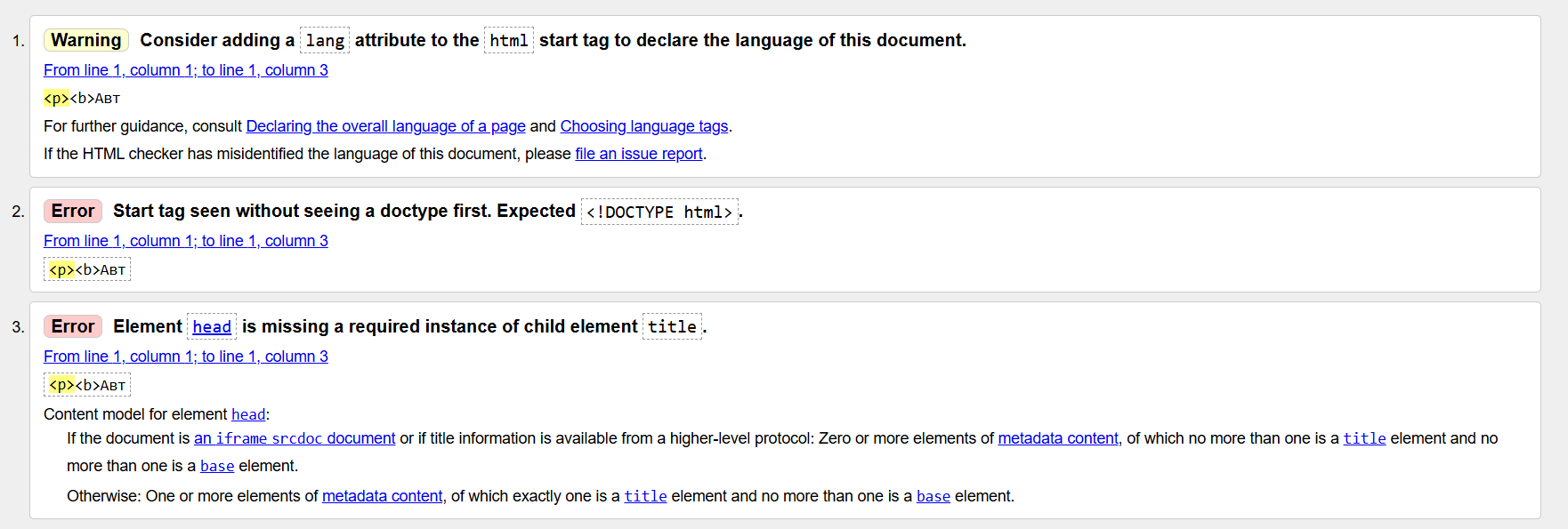Click the yellow 'Warning' badge

pyautogui.click(x=85, y=40)
